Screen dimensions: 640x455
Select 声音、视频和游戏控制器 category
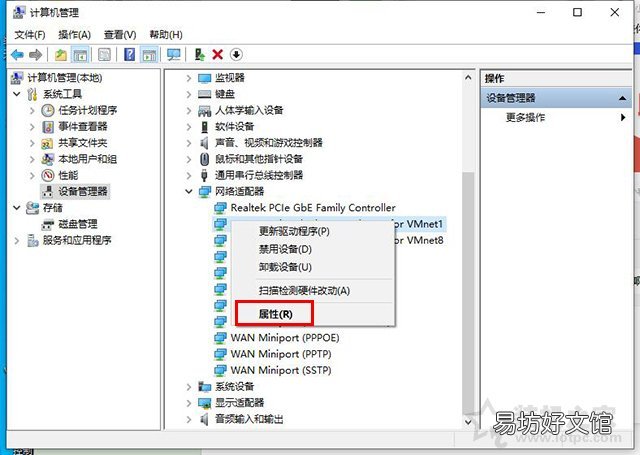(269, 143)
